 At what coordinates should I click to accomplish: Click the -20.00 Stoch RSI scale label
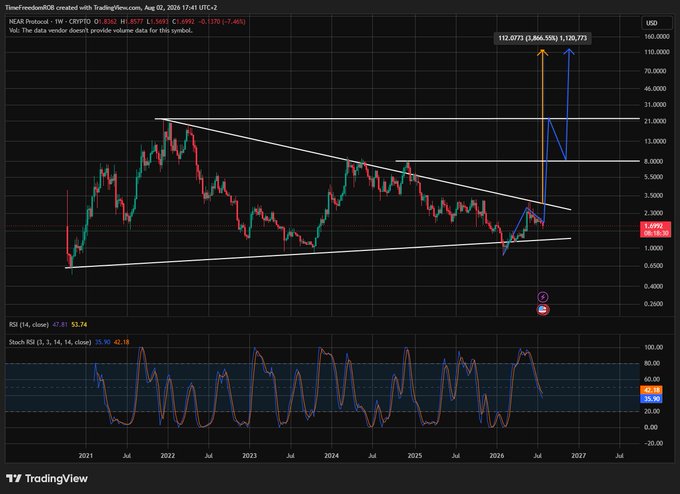point(654,443)
